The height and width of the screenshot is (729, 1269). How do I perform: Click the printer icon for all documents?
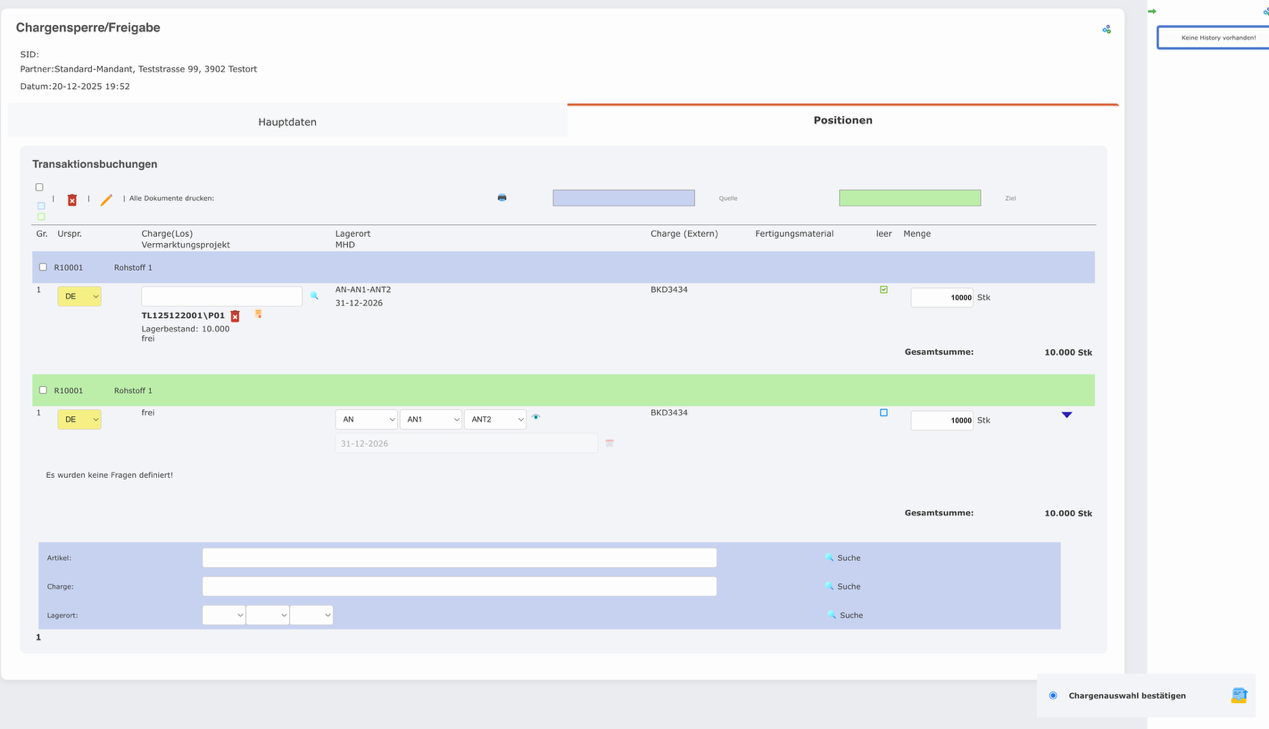tap(502, 198)
